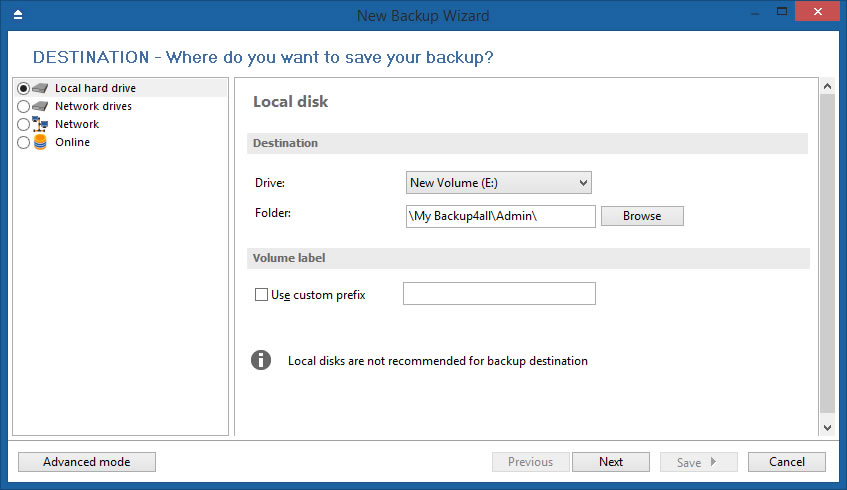Click the info icon beside local disk warning
847x490 pixels.
click(261, 360)
